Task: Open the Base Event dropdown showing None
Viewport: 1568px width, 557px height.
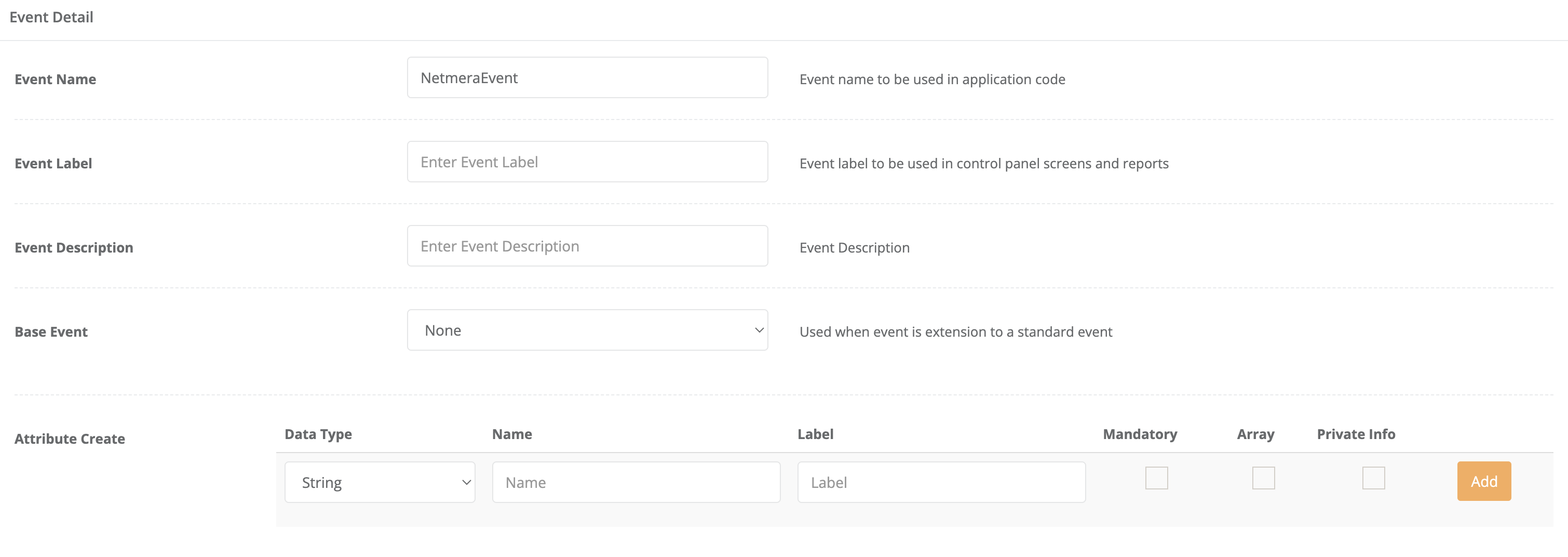Action: (x=587, y=330)
